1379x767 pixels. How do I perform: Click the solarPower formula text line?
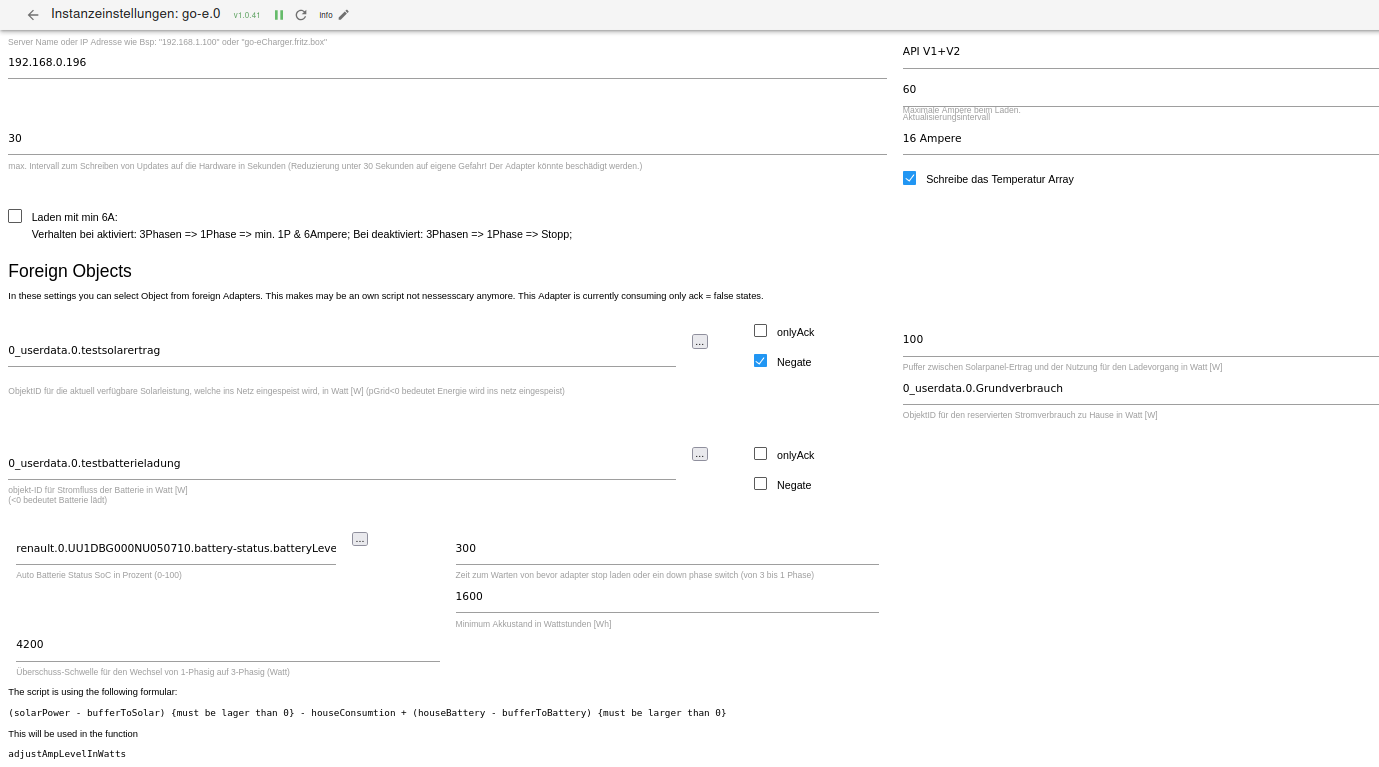click(x=367, y=713)
